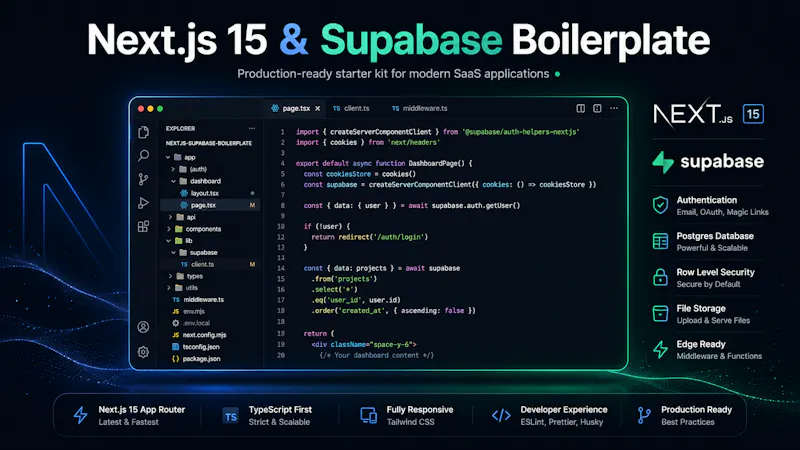This screenshot has height=450, width=800.
Task: Click the Row Level Security lock icon
Action: coord(660,277)
